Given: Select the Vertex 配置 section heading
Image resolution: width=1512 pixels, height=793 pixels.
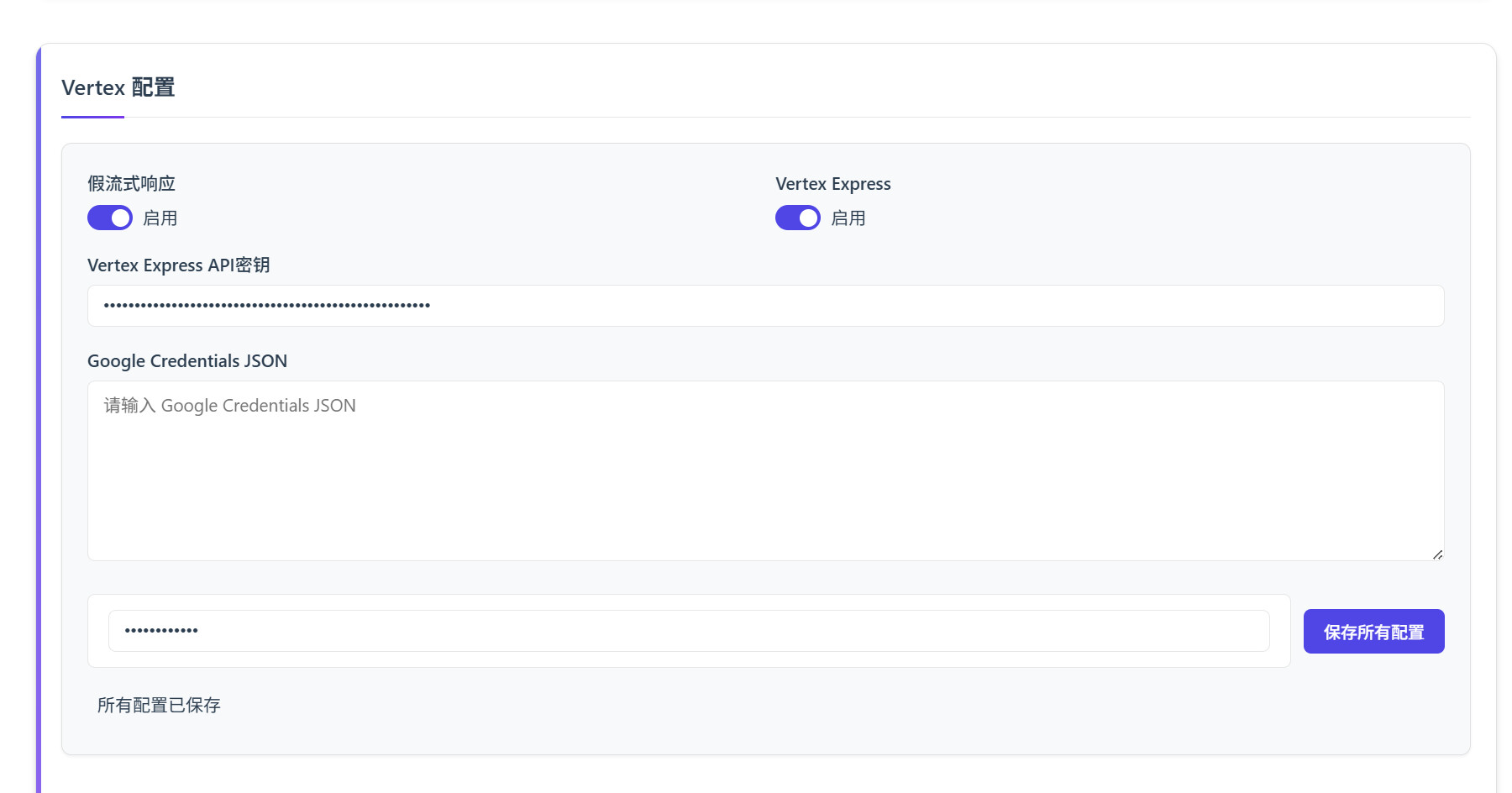Looking at the screenshot, I should pos(118,88).
